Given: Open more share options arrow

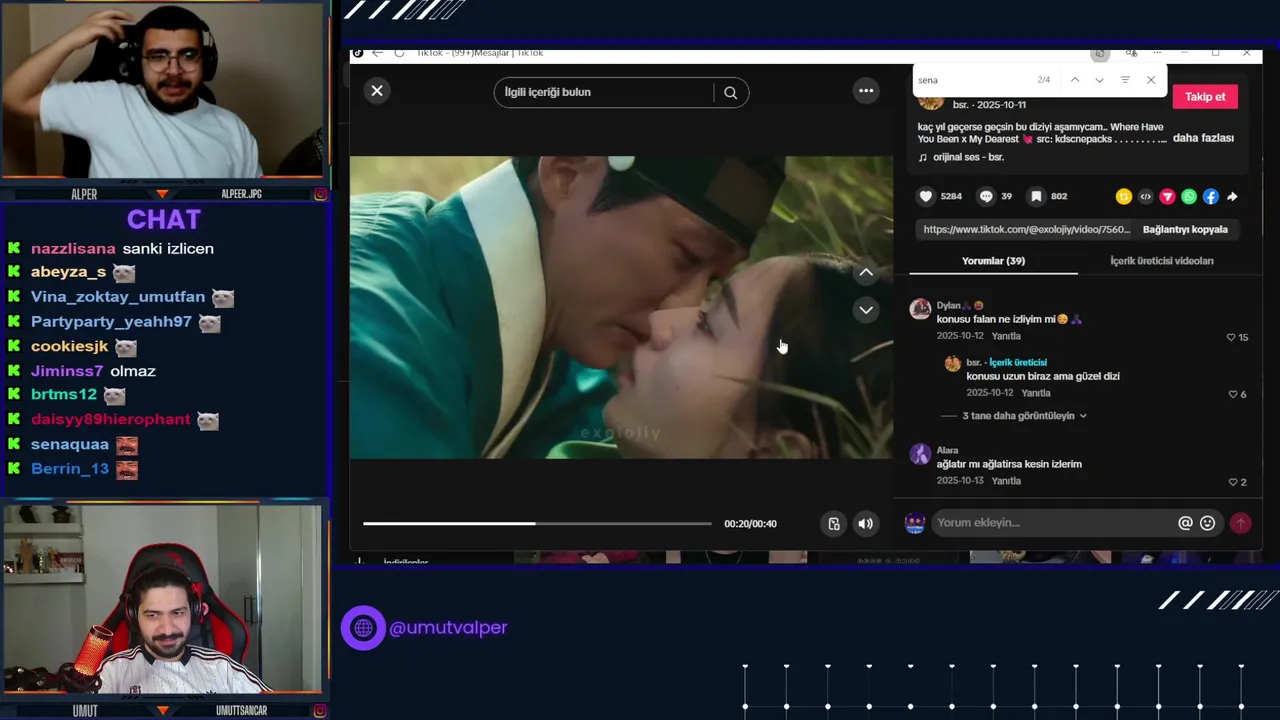Looking at the screenshot, I should click(1232, 197).
